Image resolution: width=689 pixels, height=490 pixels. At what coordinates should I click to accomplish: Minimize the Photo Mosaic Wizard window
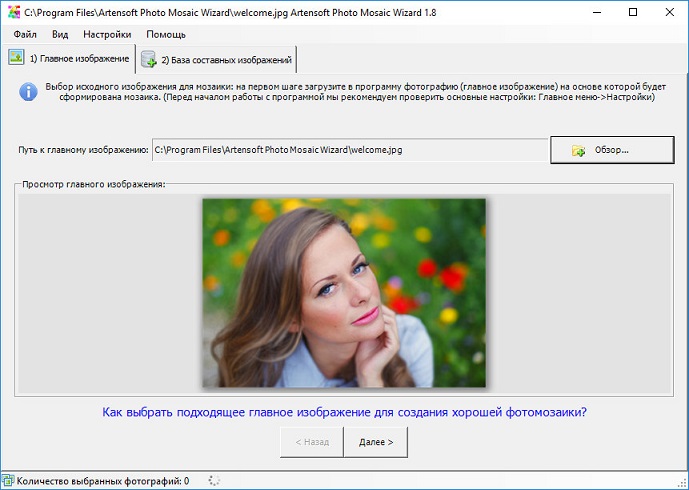pos(597,12)
